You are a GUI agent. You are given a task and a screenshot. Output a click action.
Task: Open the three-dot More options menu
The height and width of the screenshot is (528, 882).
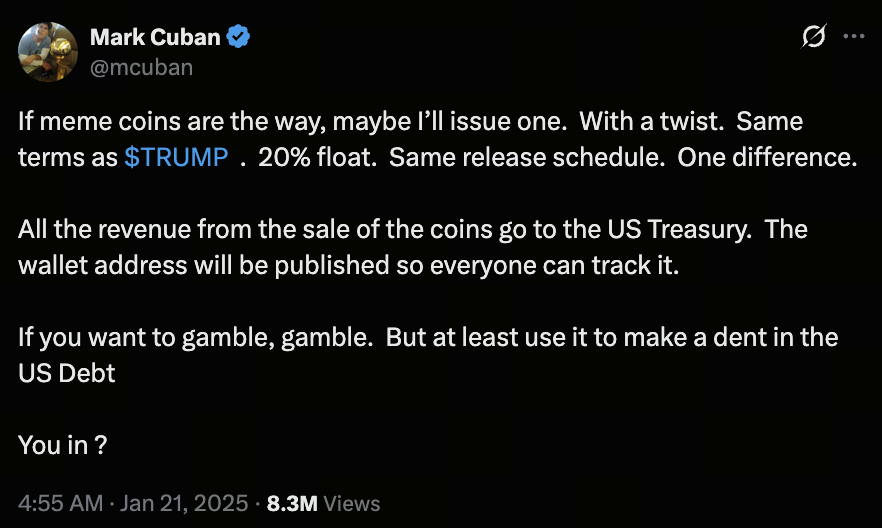(x=853, y=37)
